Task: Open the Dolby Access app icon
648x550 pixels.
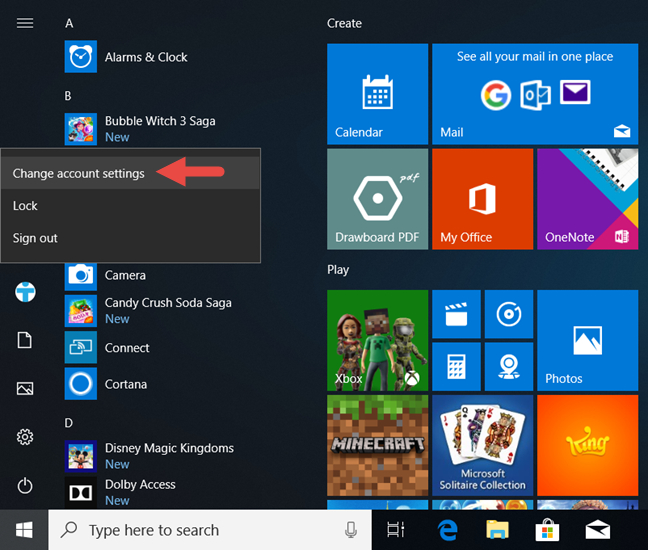Action: pyautogui.click(x=81, y=492)
